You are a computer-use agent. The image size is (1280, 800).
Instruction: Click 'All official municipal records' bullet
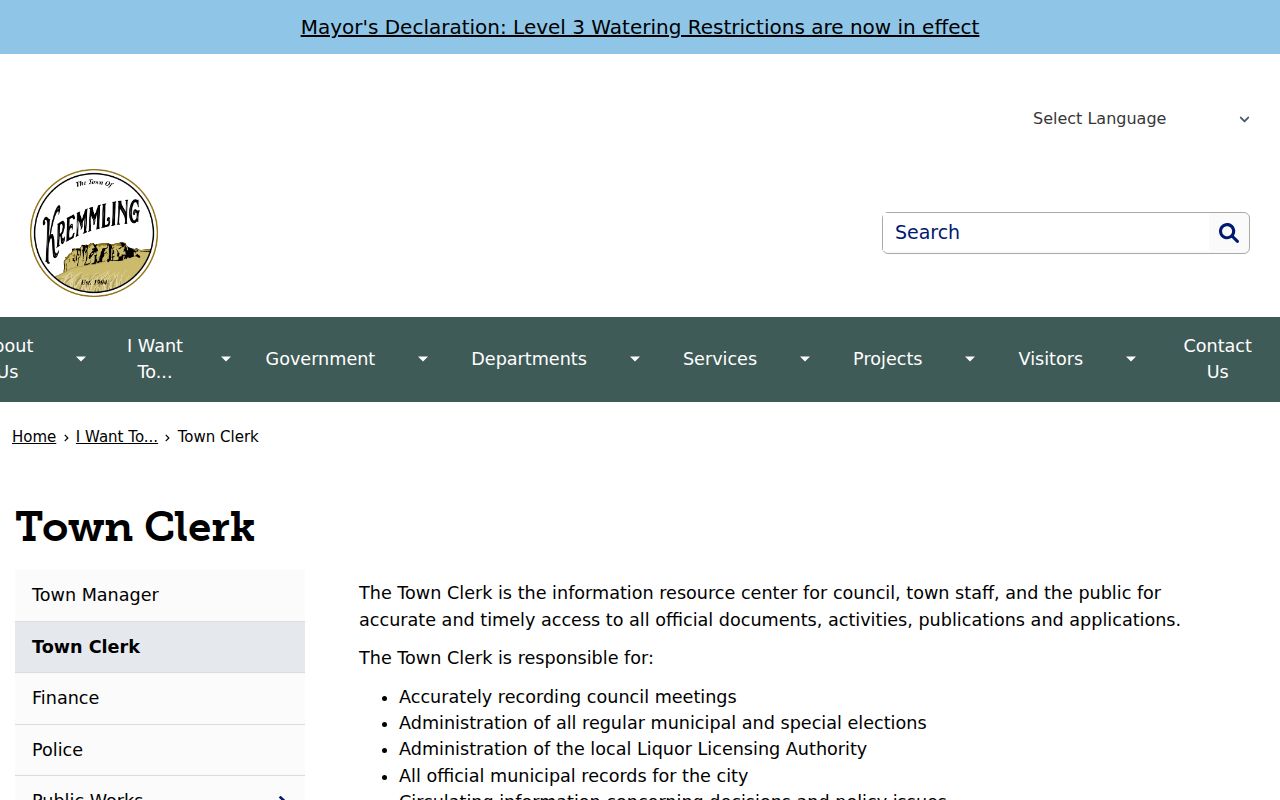[573, 776]
